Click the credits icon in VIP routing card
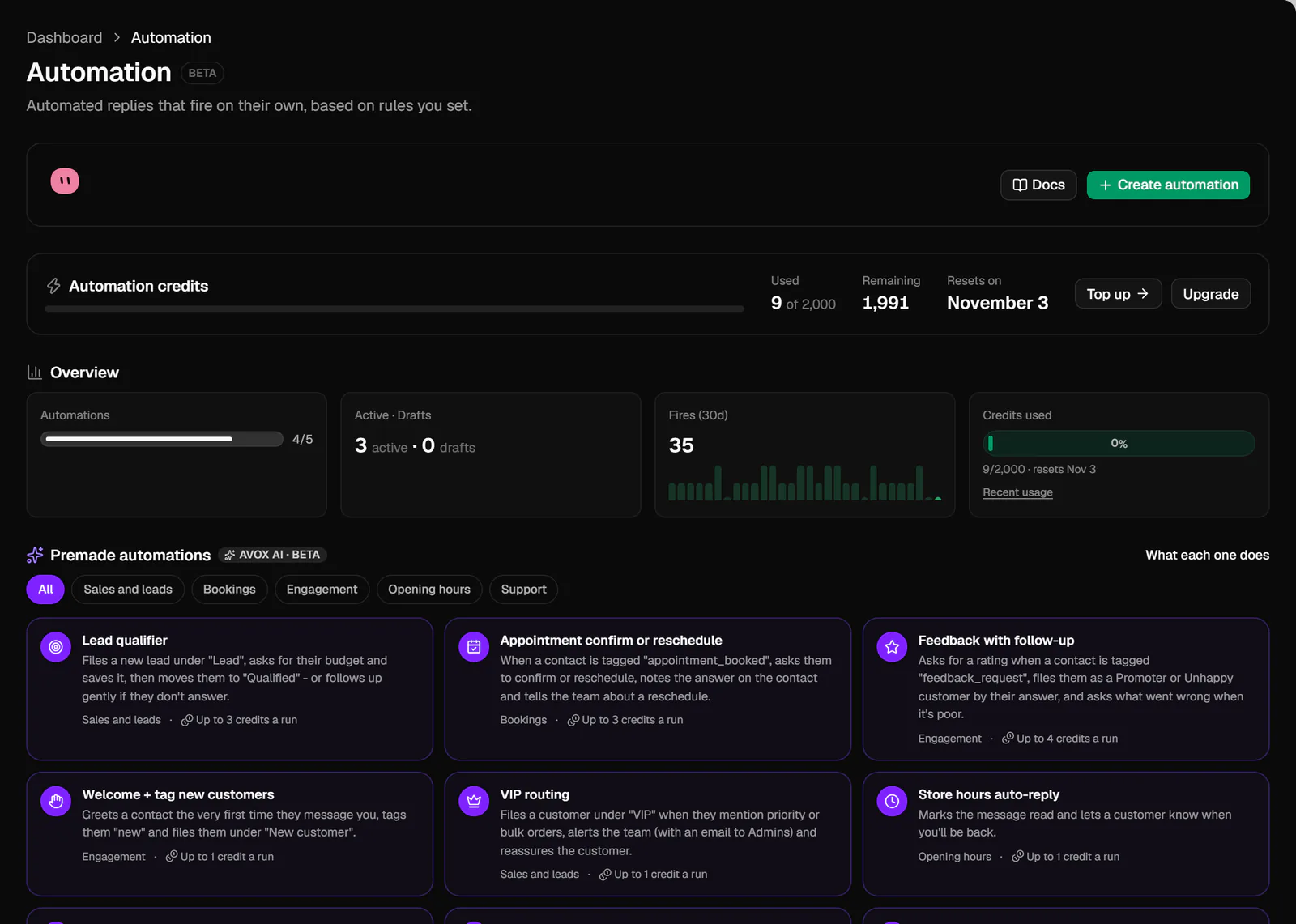 [605, 875]
